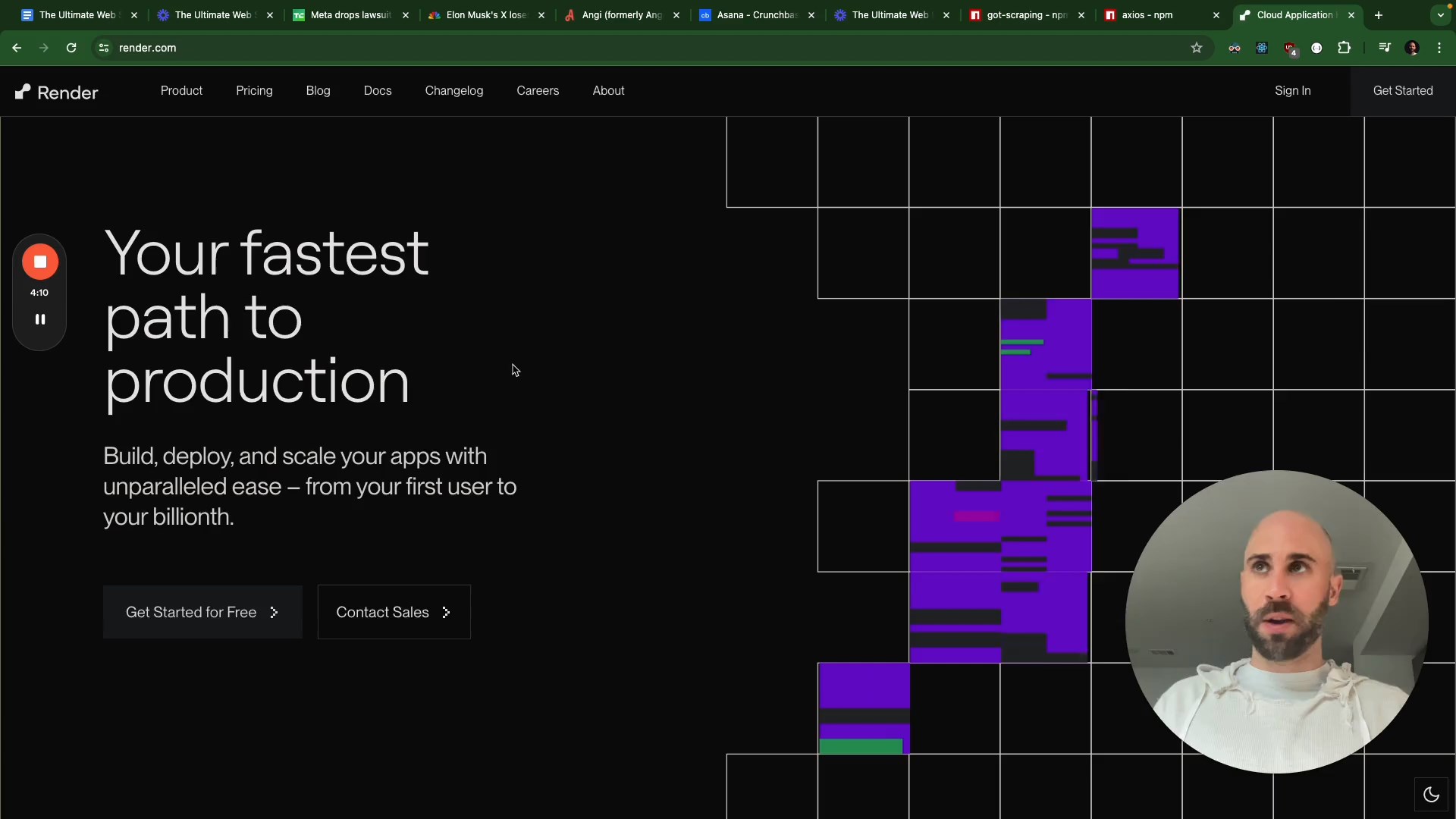The image size is (1456, 819).
Task: Expand the tab search dropdown arrow
Action: [x=1441, y=15]
